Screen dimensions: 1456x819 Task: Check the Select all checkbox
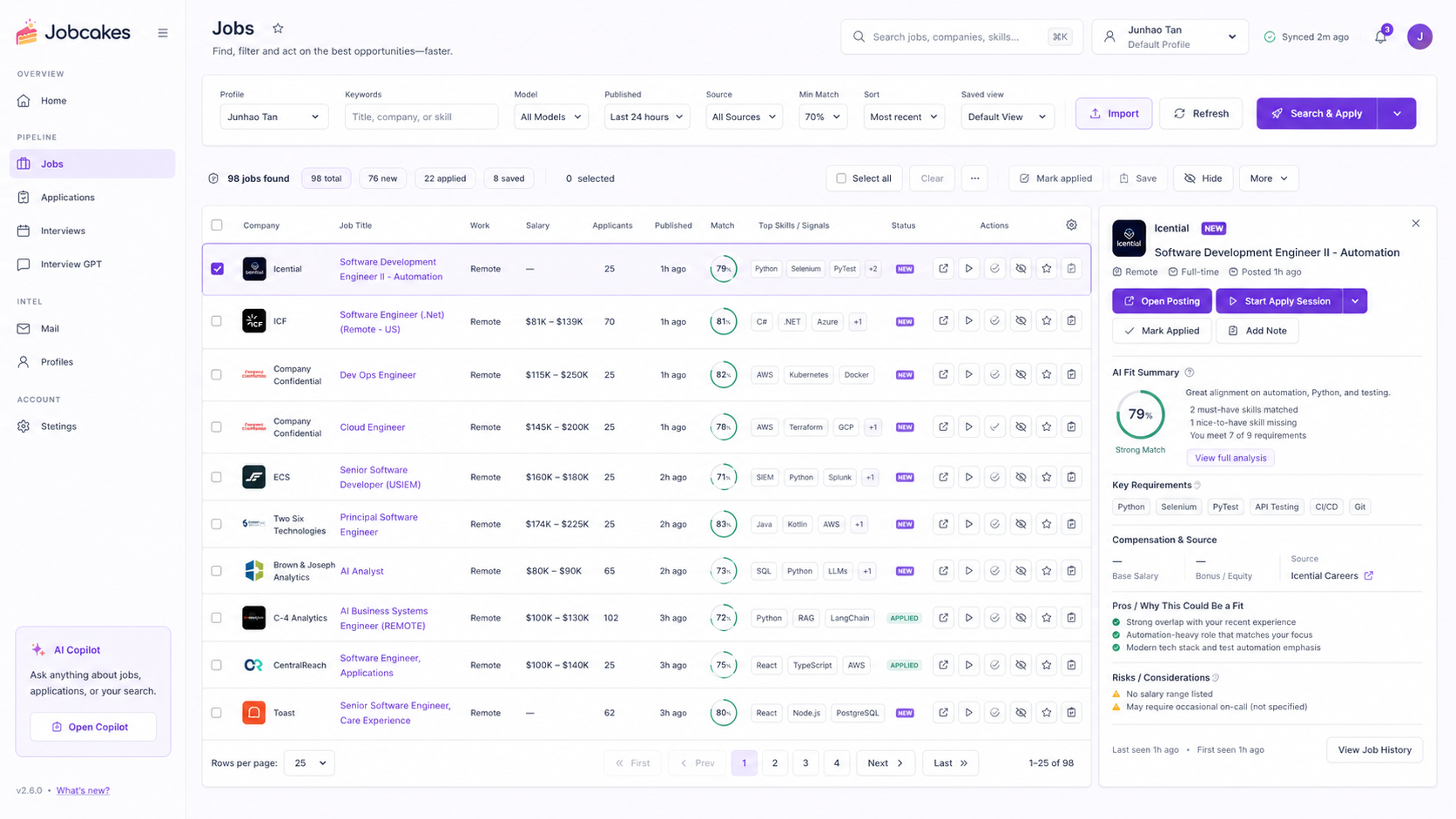tap(841, 178)
